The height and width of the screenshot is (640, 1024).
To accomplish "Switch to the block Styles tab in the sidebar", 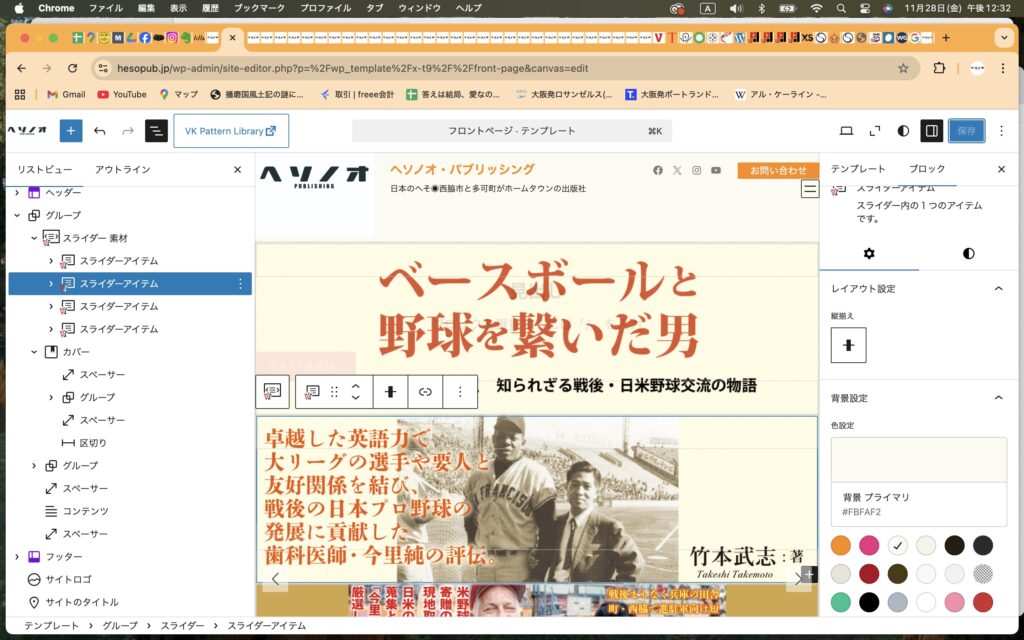I will [968, 253].
